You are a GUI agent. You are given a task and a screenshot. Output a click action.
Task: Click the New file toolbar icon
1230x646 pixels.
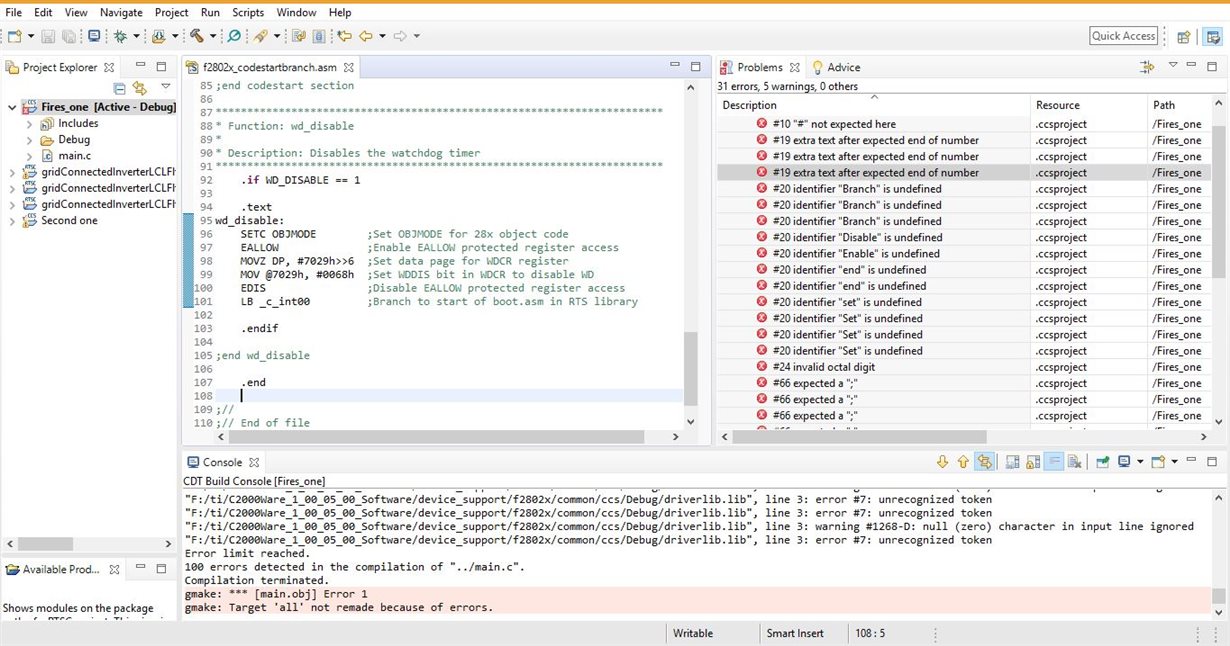(x=13, y=36)
